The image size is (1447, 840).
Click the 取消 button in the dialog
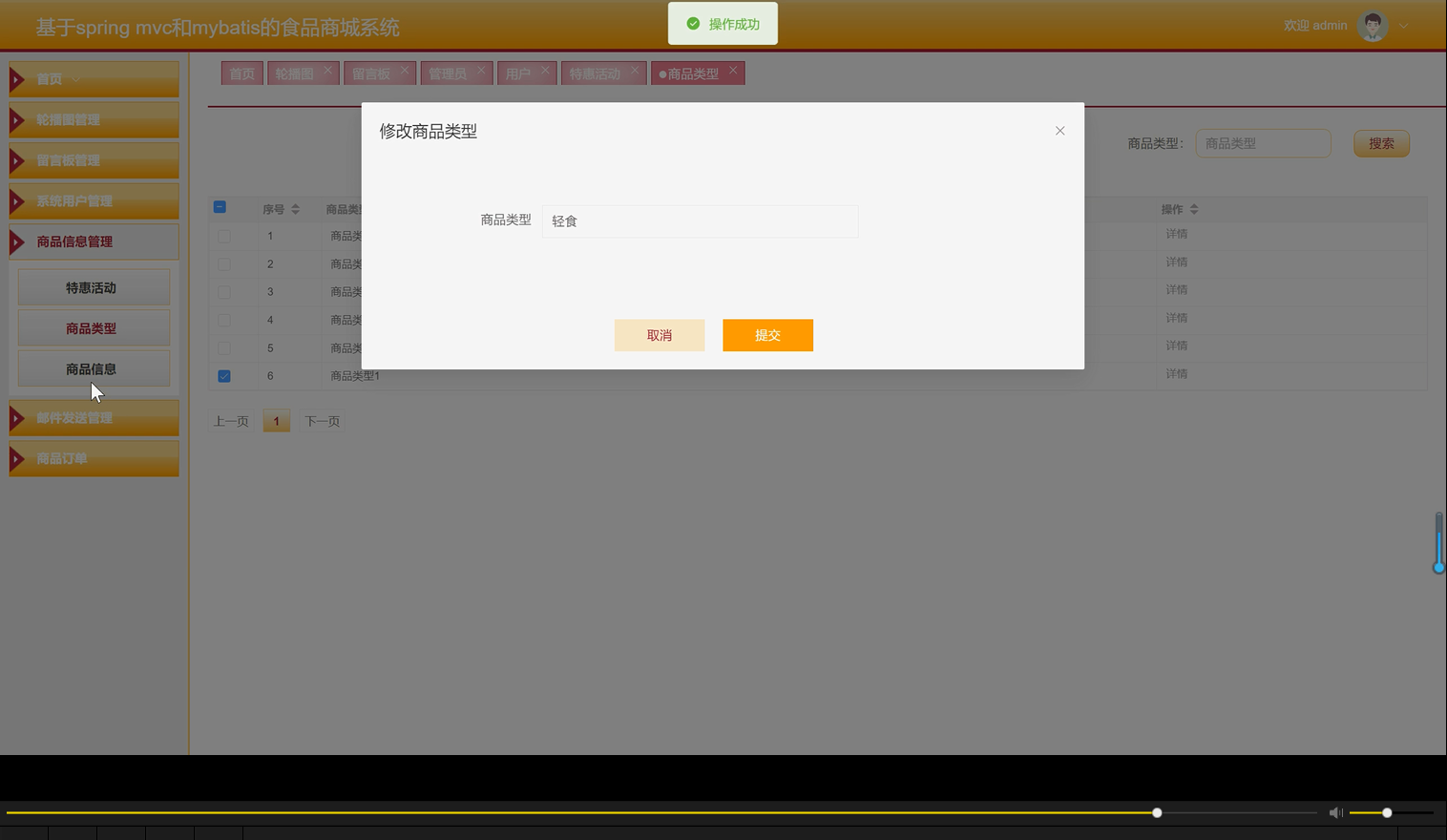pyautogui.click(x=660, y=335)
